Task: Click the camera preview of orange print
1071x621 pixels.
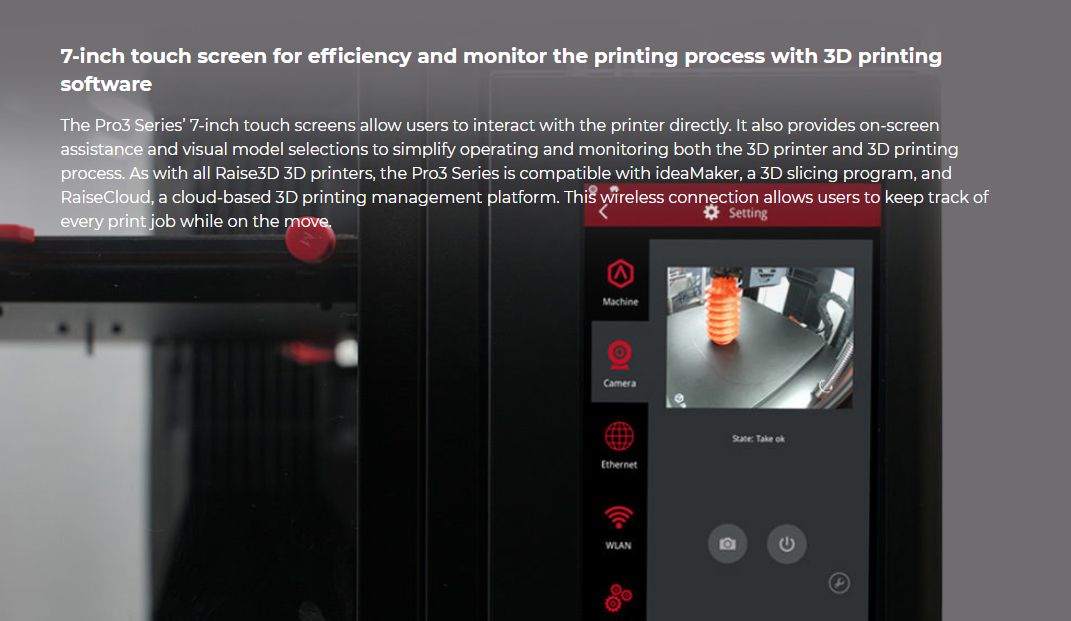Action: 760,337
